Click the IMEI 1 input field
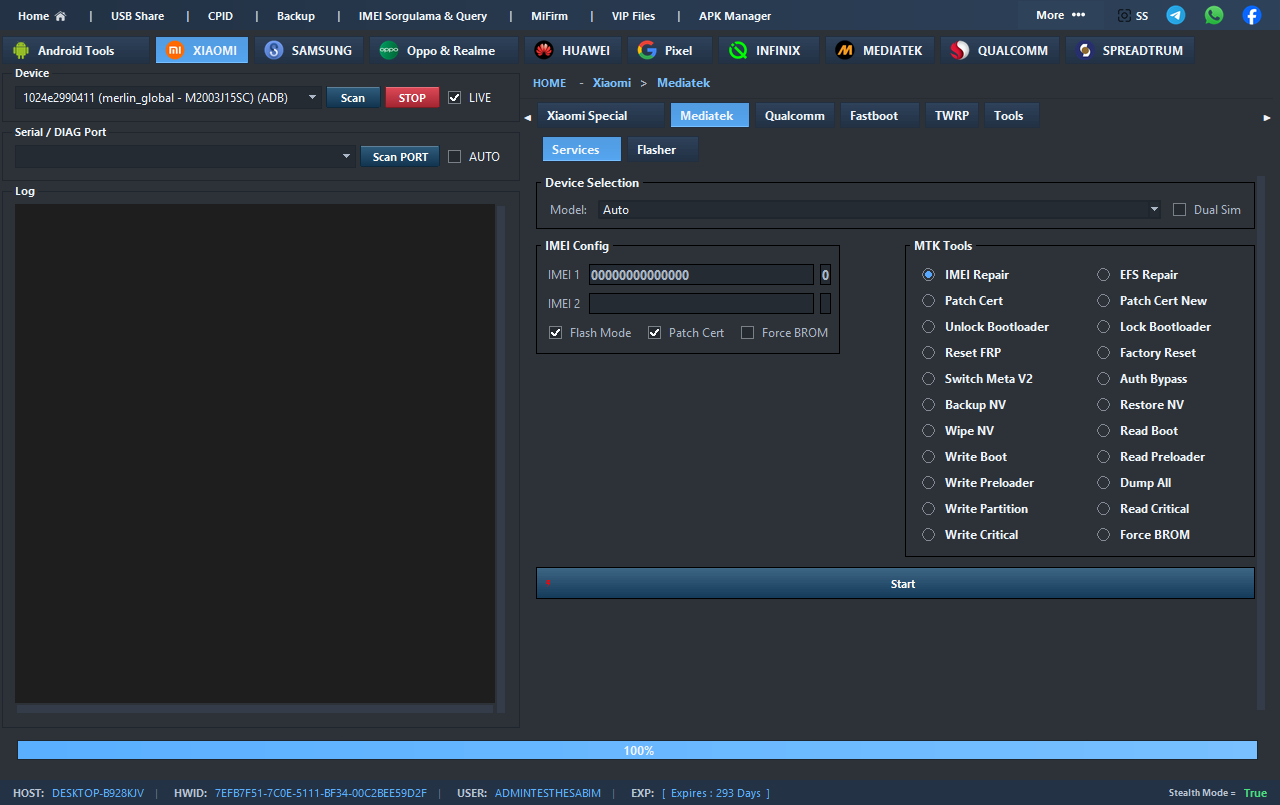 [700, 275]
